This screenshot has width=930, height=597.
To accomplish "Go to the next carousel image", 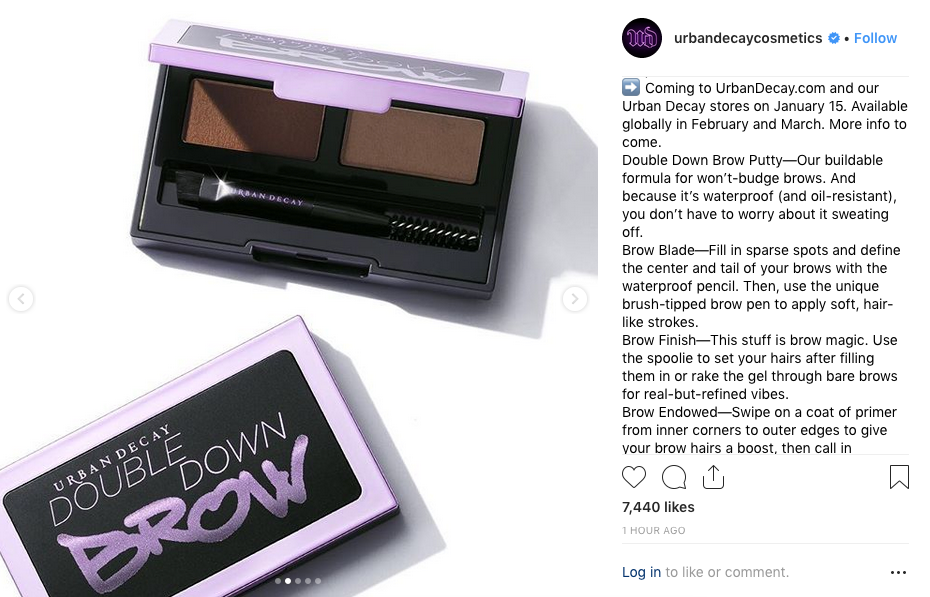I will (x=574, y=299).
